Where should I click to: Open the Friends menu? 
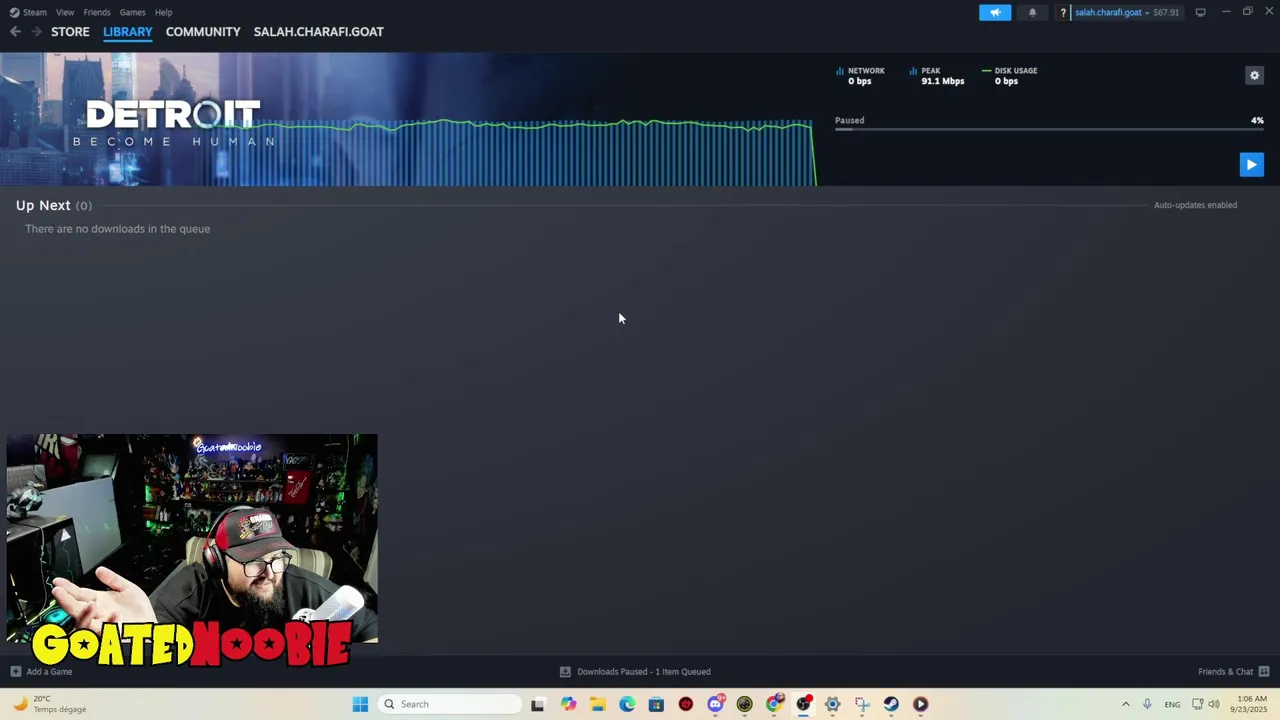tap(97, 12)
